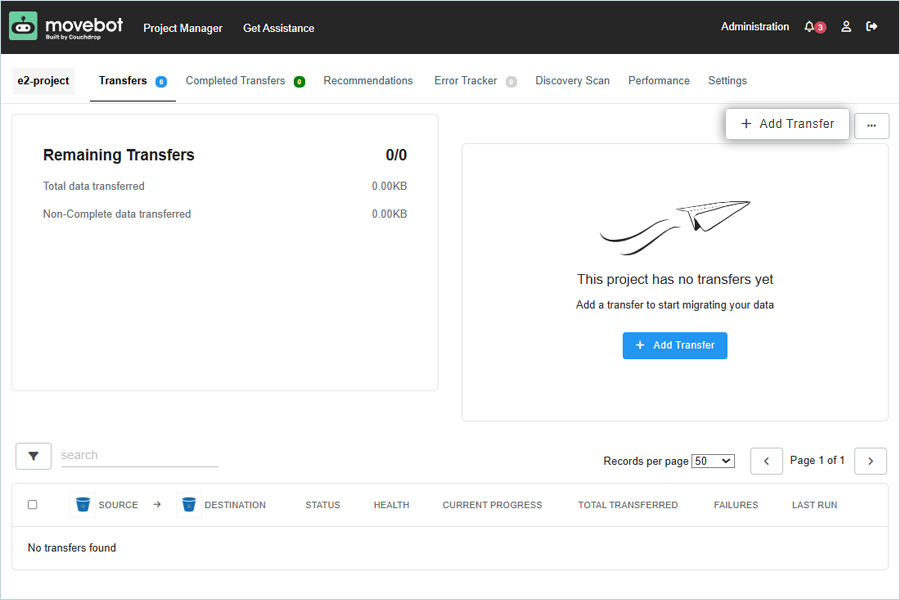
Task: Click the white Add Transfer button at top
Action: (x=787, y=124)
